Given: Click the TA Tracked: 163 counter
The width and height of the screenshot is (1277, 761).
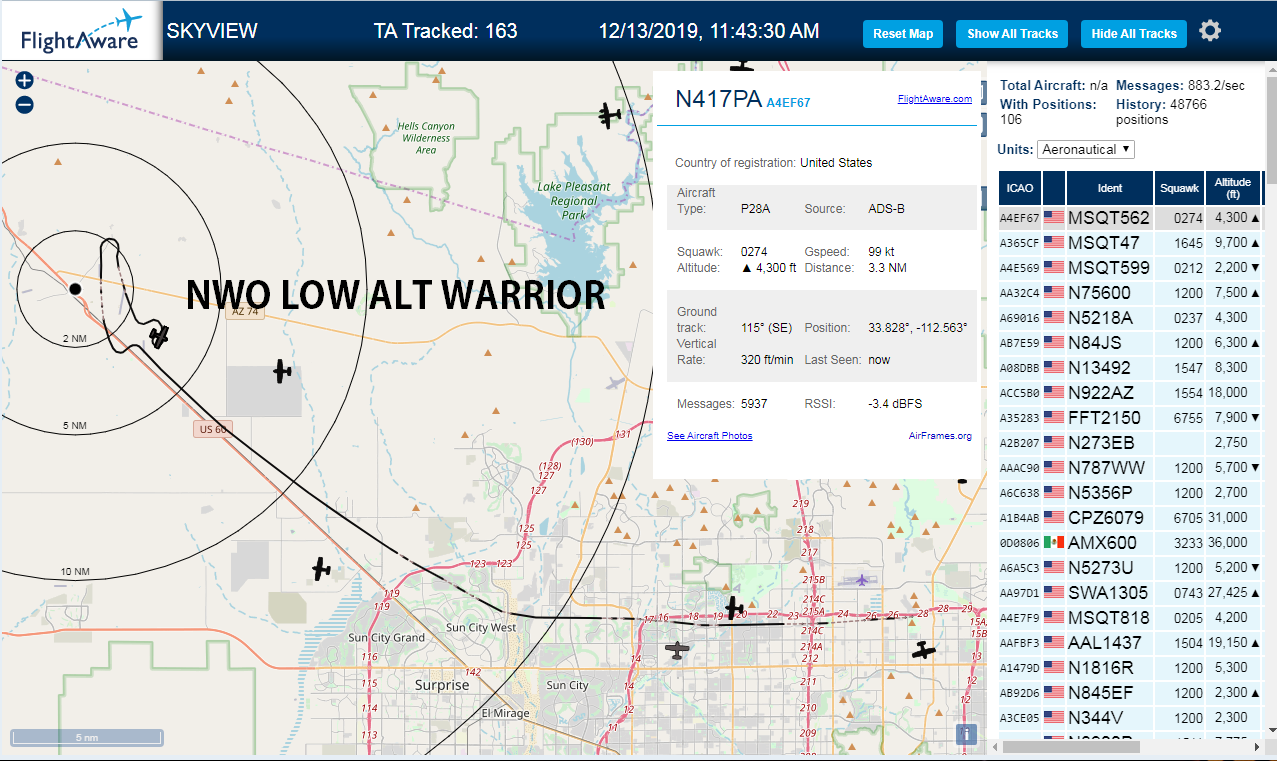Looking at the screenshot, I should click(446, 31).
